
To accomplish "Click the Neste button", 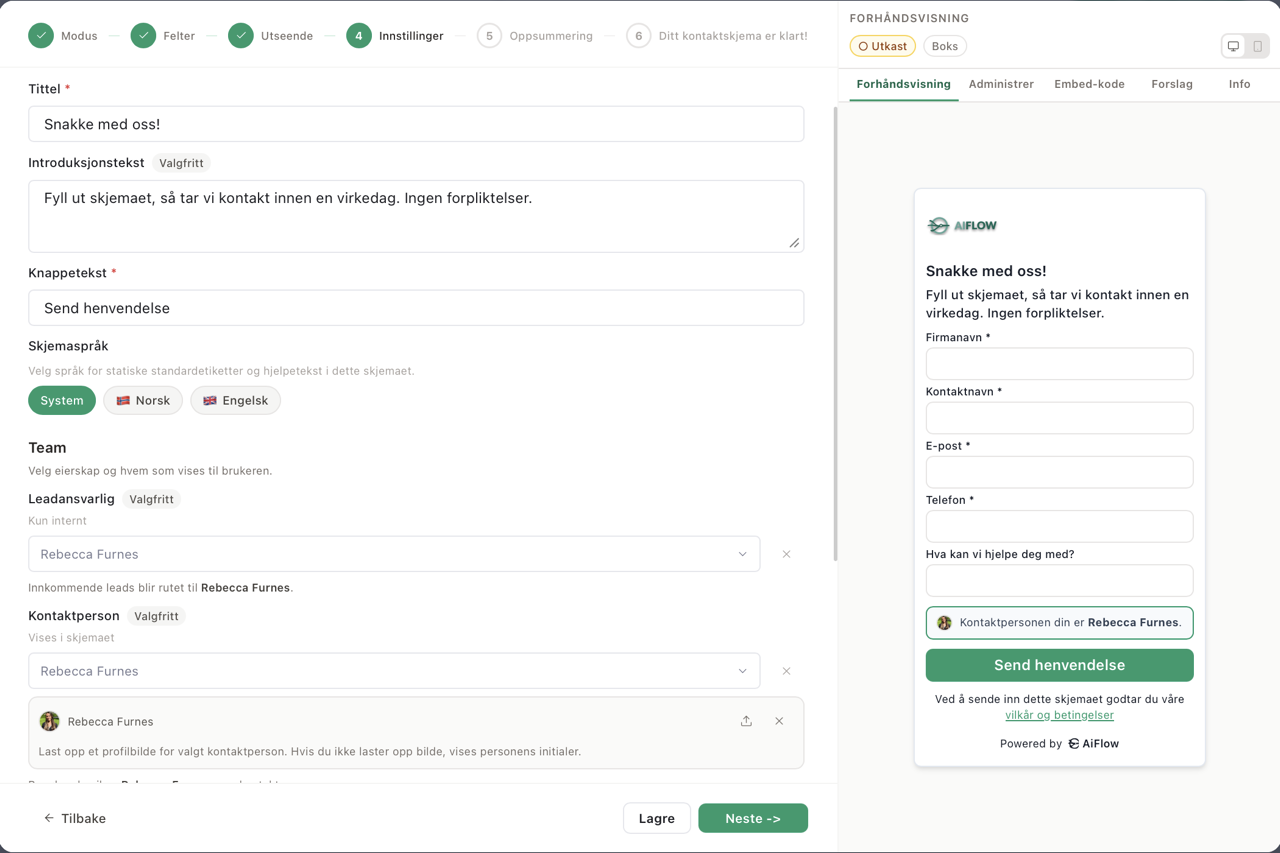I will click(752, 818).
